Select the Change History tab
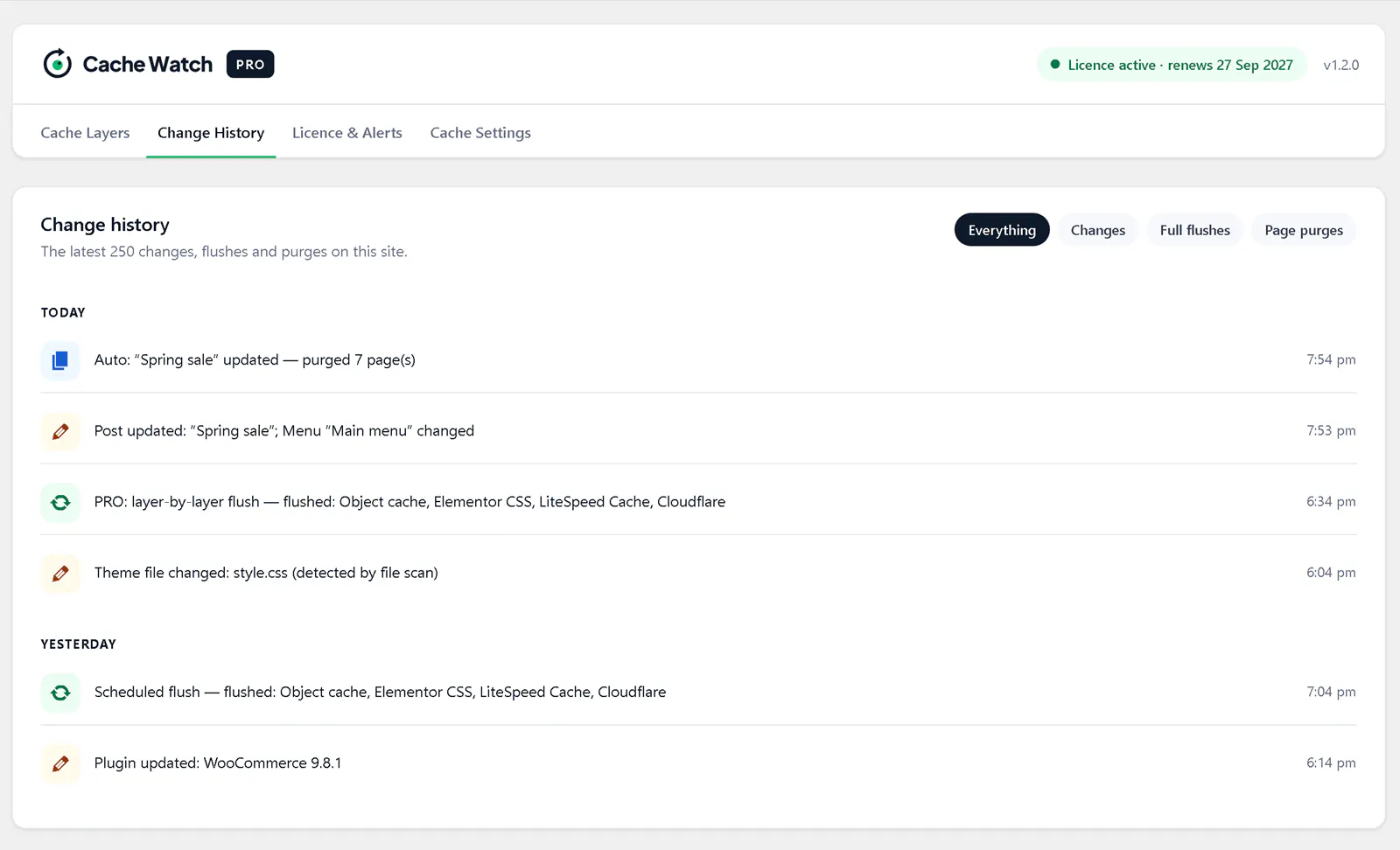 pyautogui.click(x=211, y=133)
